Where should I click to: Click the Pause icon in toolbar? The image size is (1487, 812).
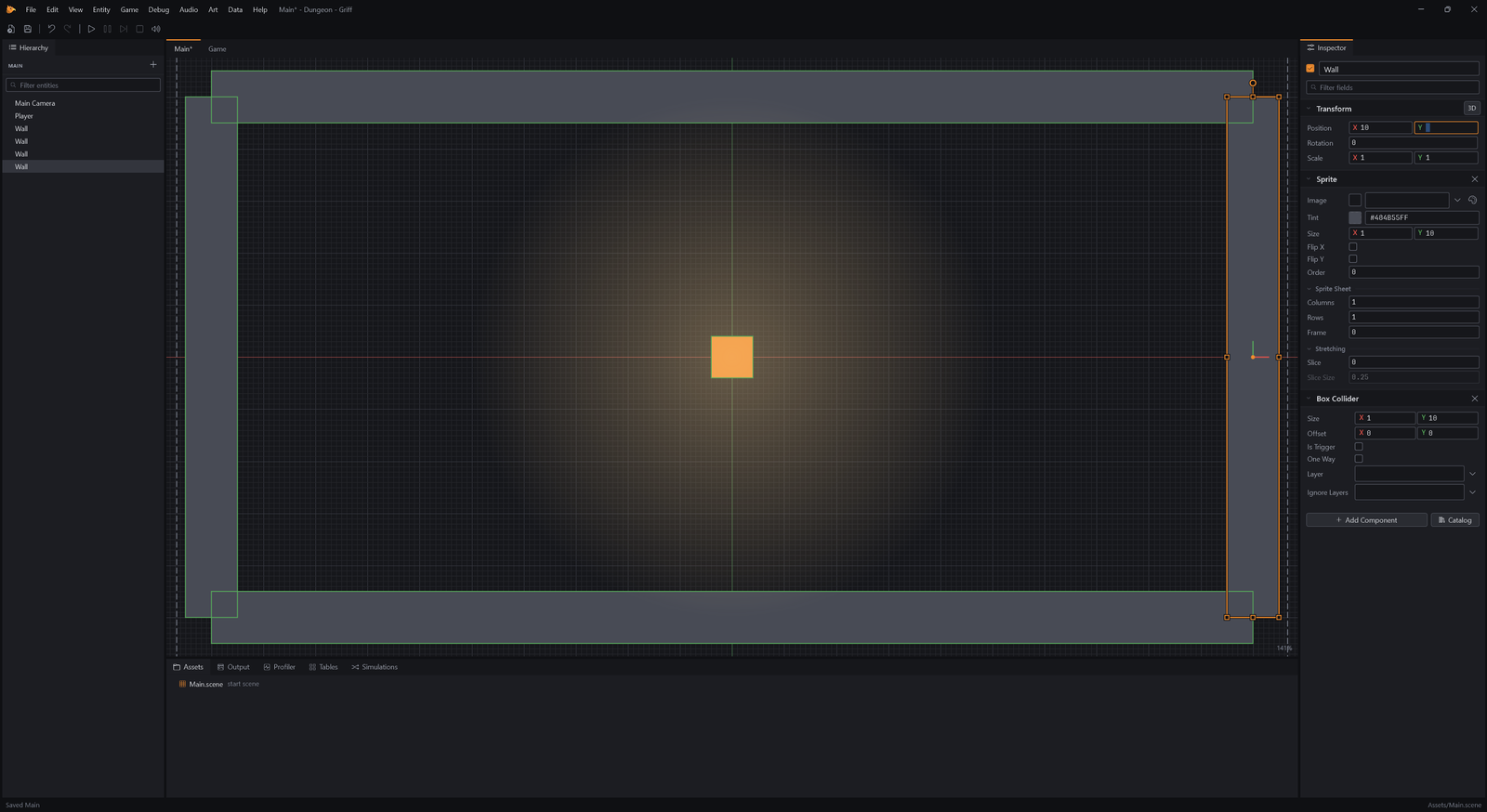pyautogui.click(x=107, y=29)
